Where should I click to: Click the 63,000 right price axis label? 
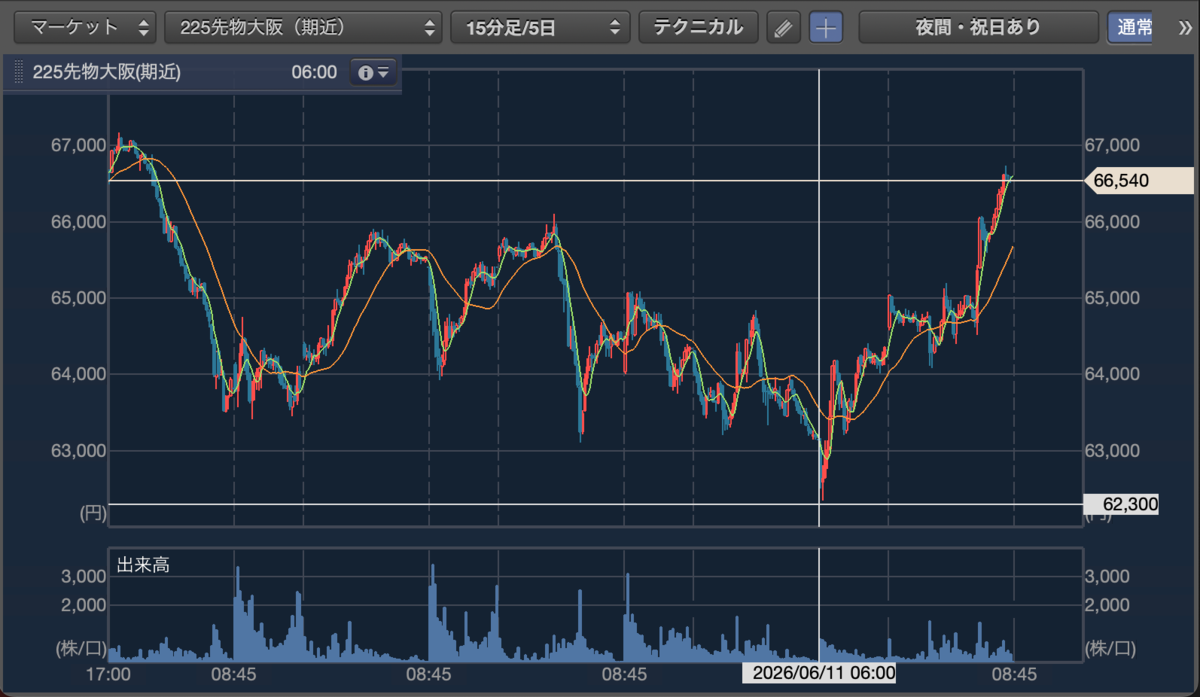tap(1112, 450)
